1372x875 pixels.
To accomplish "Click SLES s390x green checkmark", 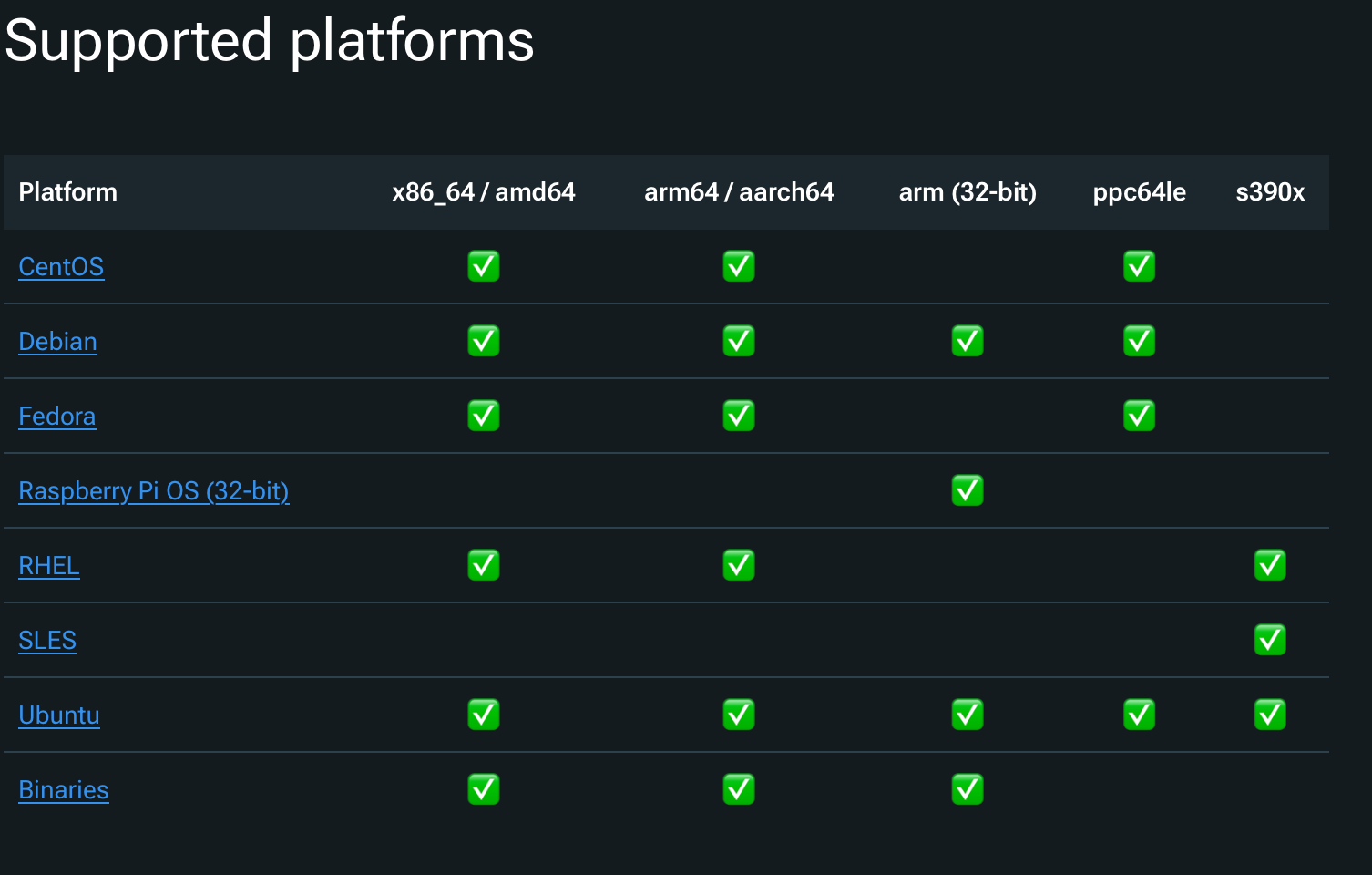I will [x=1269, y=641].
